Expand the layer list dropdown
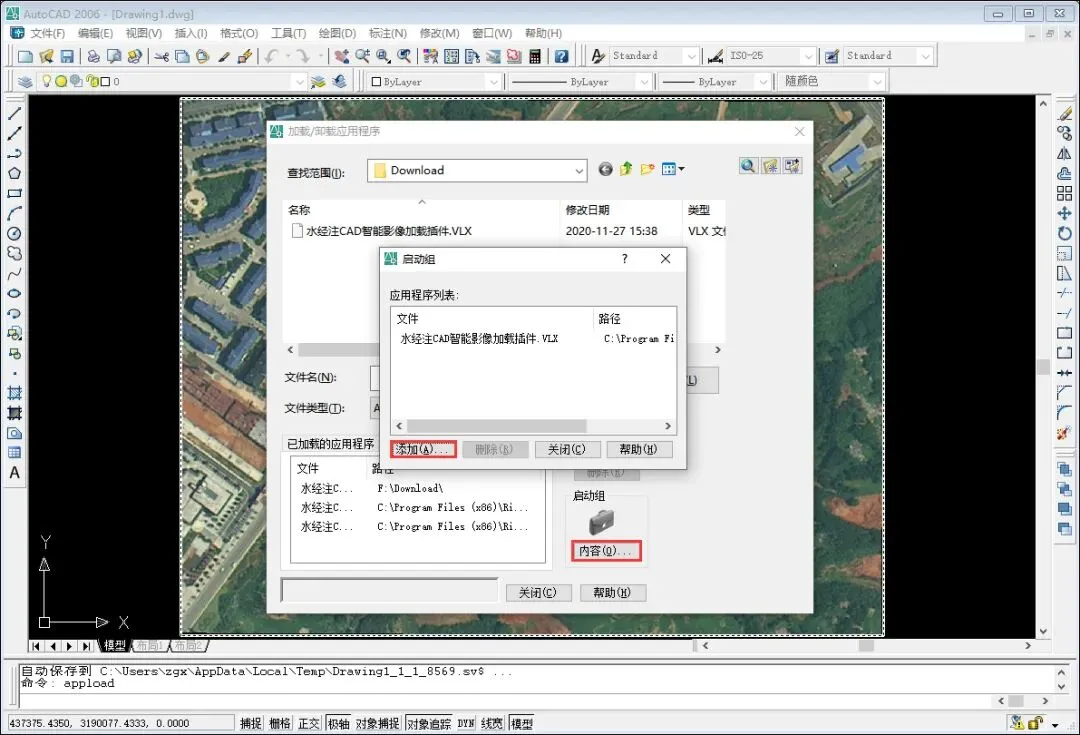Image resolution: width=1080 pixels, height=735 pixels. (x=300, y=82)
